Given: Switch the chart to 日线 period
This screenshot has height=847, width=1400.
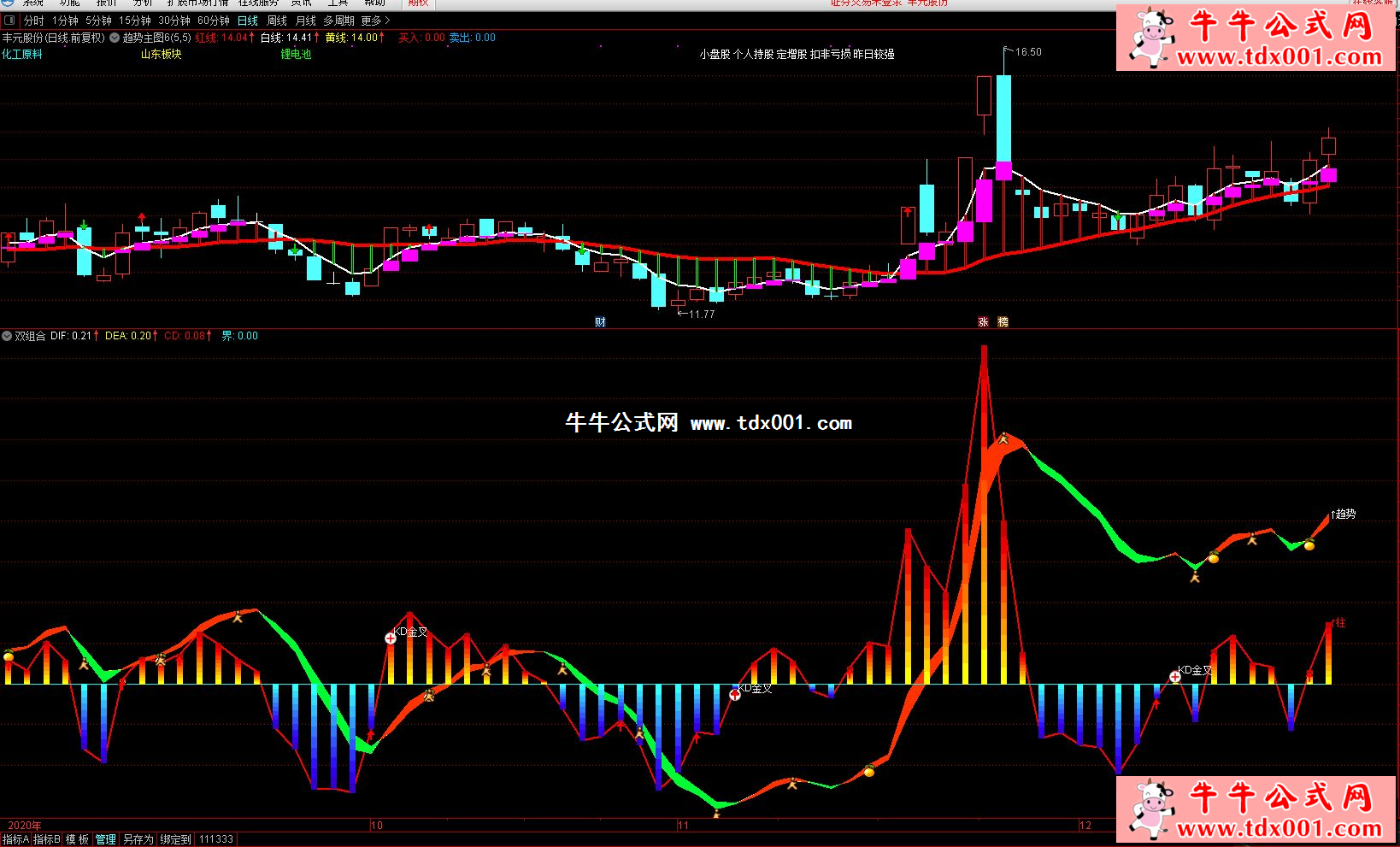Looking at the screenshot, I should pos(247,21).
